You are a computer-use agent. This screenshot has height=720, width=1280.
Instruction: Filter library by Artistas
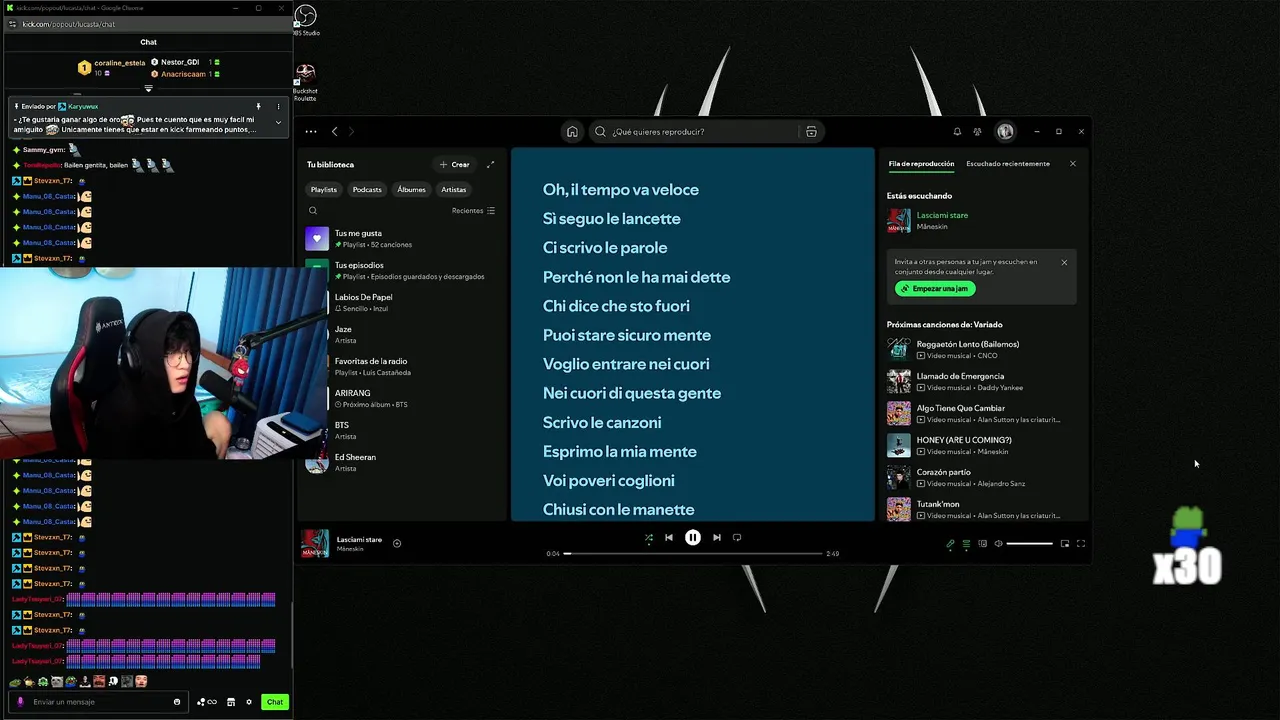[454, 189]
